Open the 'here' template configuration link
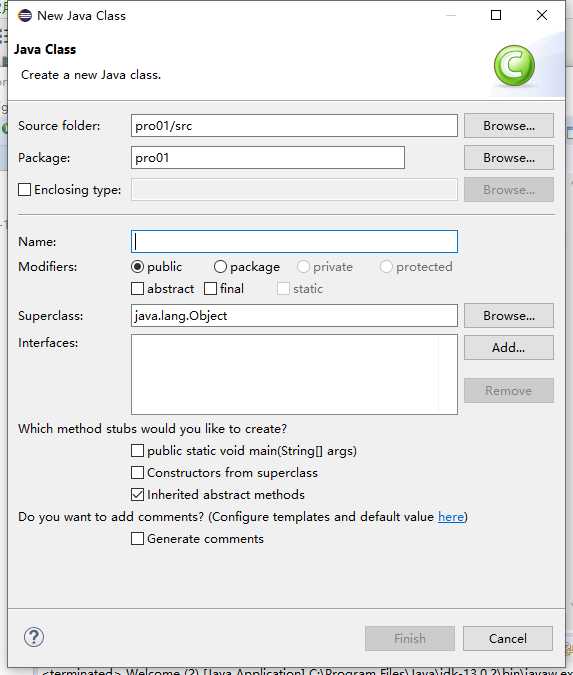Screen dimensions: 573x675 (x=451, y=517)
